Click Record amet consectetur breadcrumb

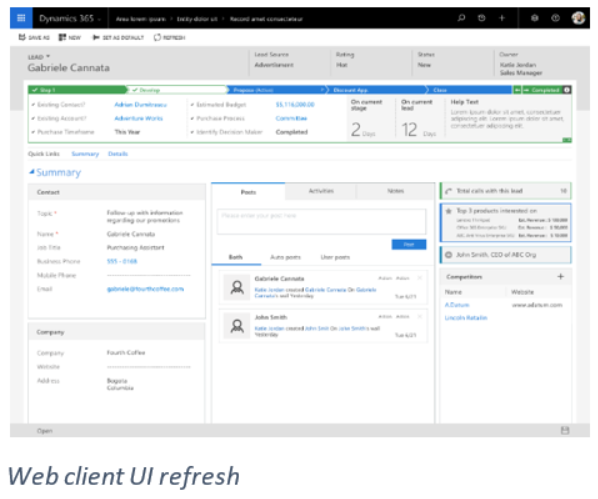click(x=266, y=19)
